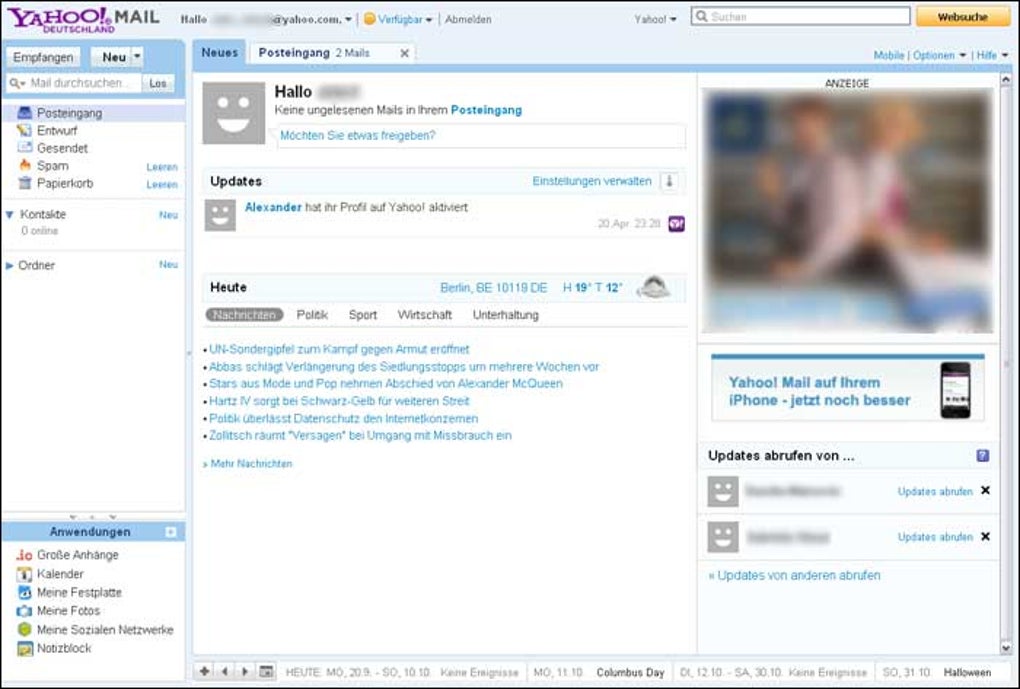The height and width of the screenshot is (689, 1020).
Task: Open the Posteingang folder icon
Action: point(25,113)
